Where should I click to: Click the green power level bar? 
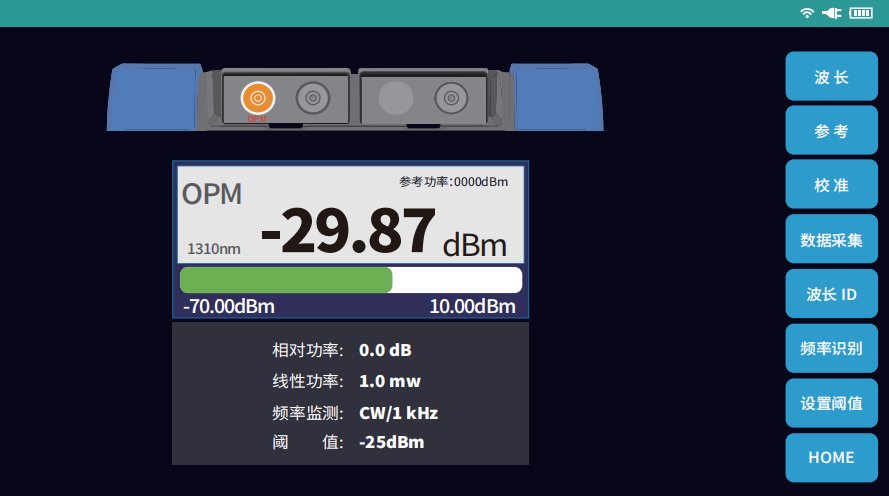(x=286, y=280)
